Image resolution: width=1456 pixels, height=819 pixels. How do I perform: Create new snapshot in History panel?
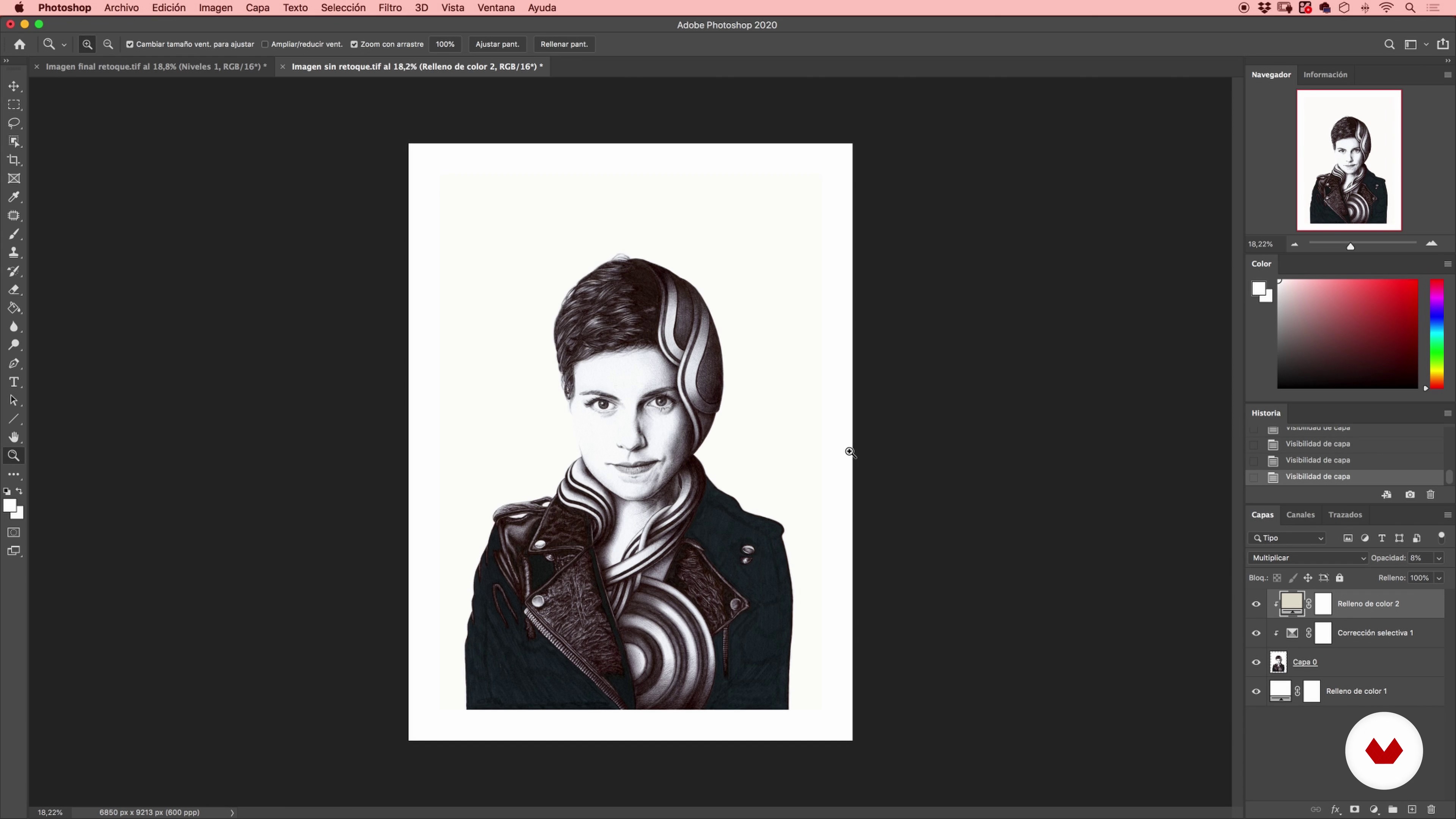[x=1410, y=494]
